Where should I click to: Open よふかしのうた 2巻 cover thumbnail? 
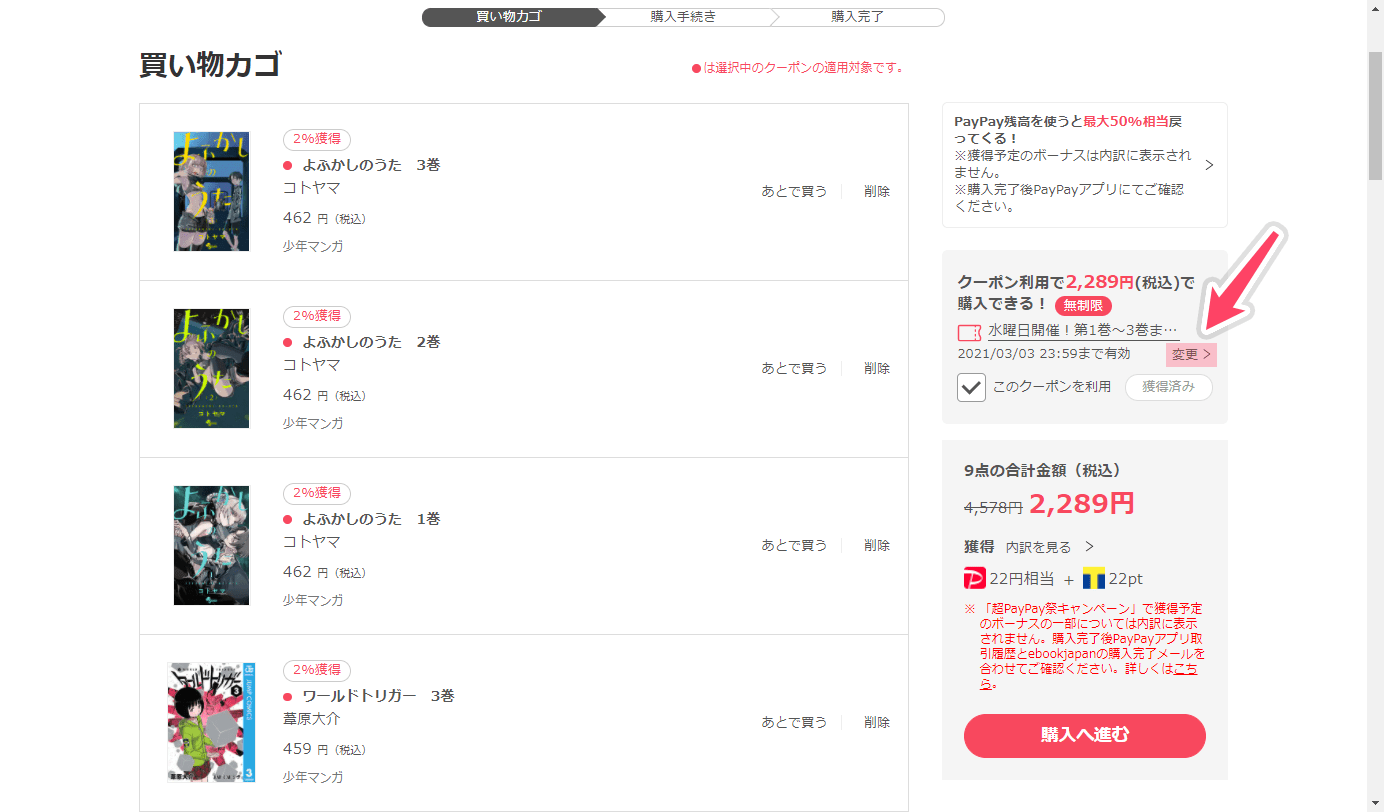coord(211,368)
